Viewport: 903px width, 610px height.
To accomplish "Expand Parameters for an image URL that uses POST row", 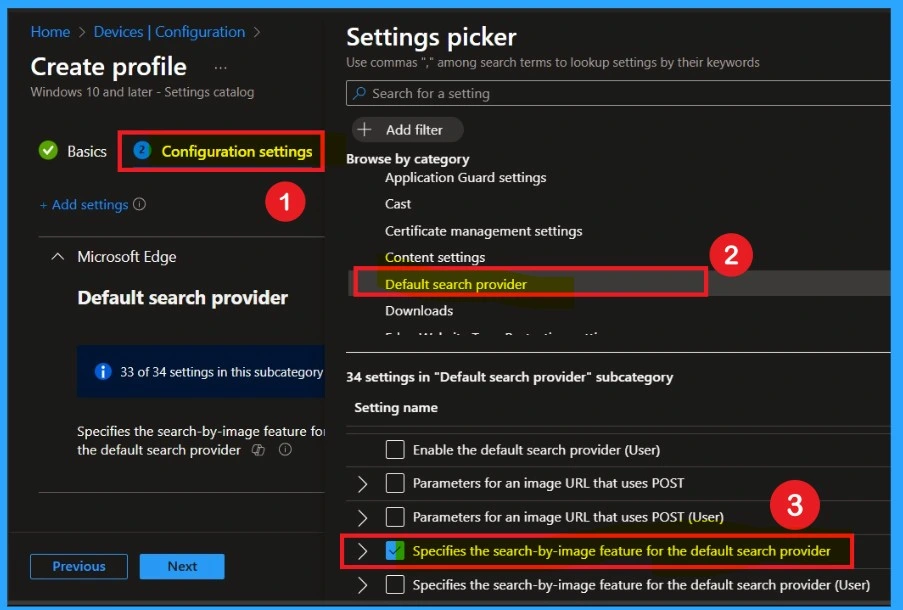I will [x=362, y=483].
